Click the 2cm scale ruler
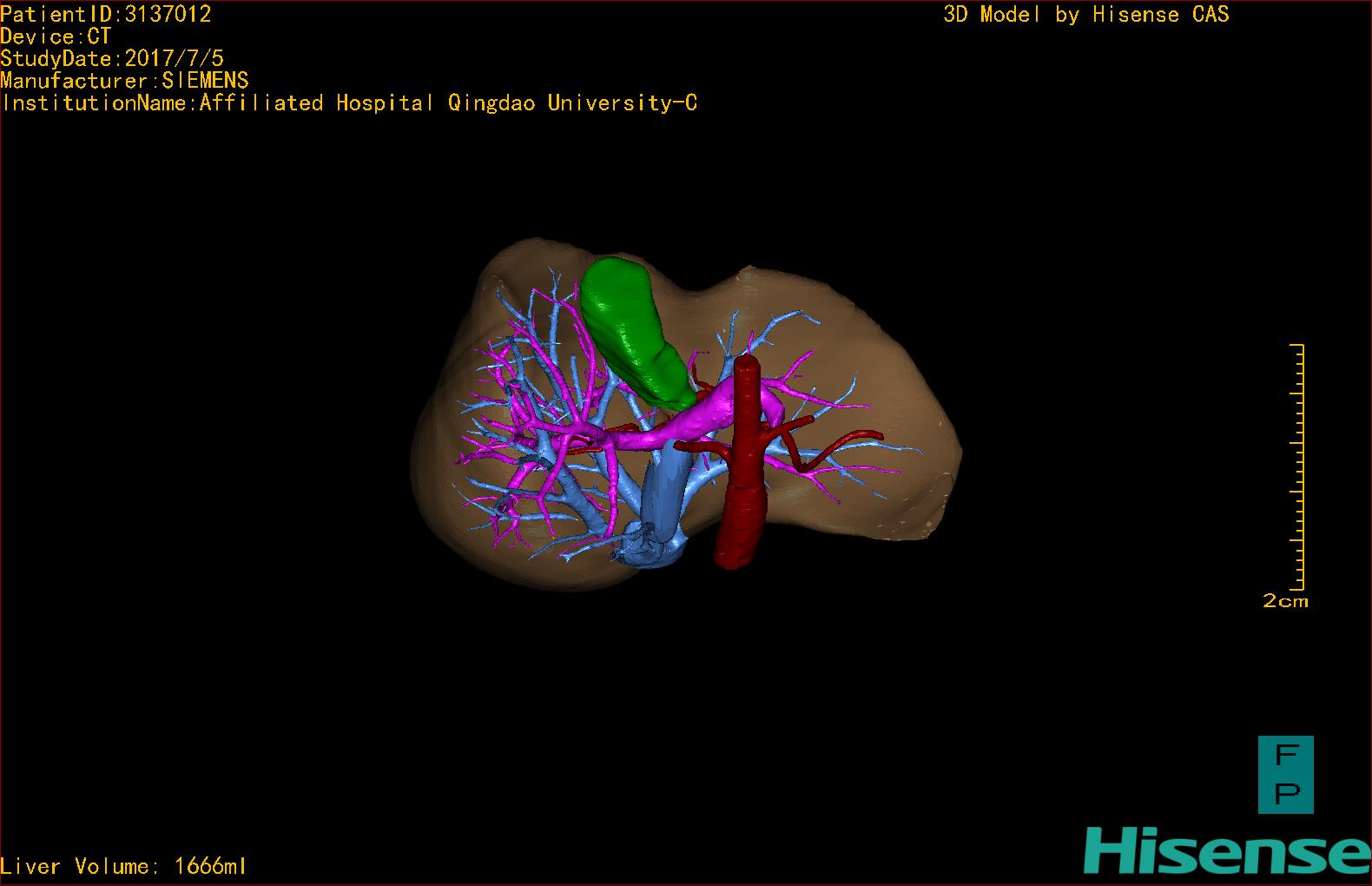 click(1297, 466)
